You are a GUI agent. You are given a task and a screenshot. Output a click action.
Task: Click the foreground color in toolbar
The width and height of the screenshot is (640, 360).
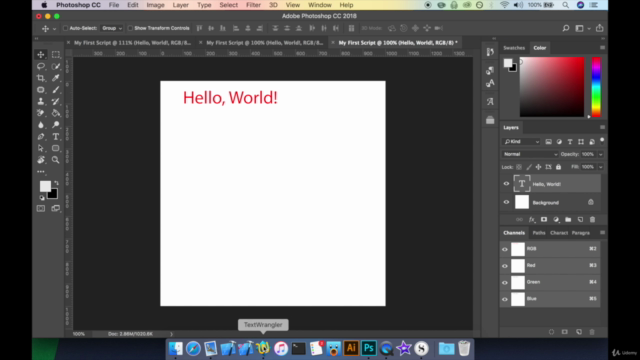pos(45,186)
